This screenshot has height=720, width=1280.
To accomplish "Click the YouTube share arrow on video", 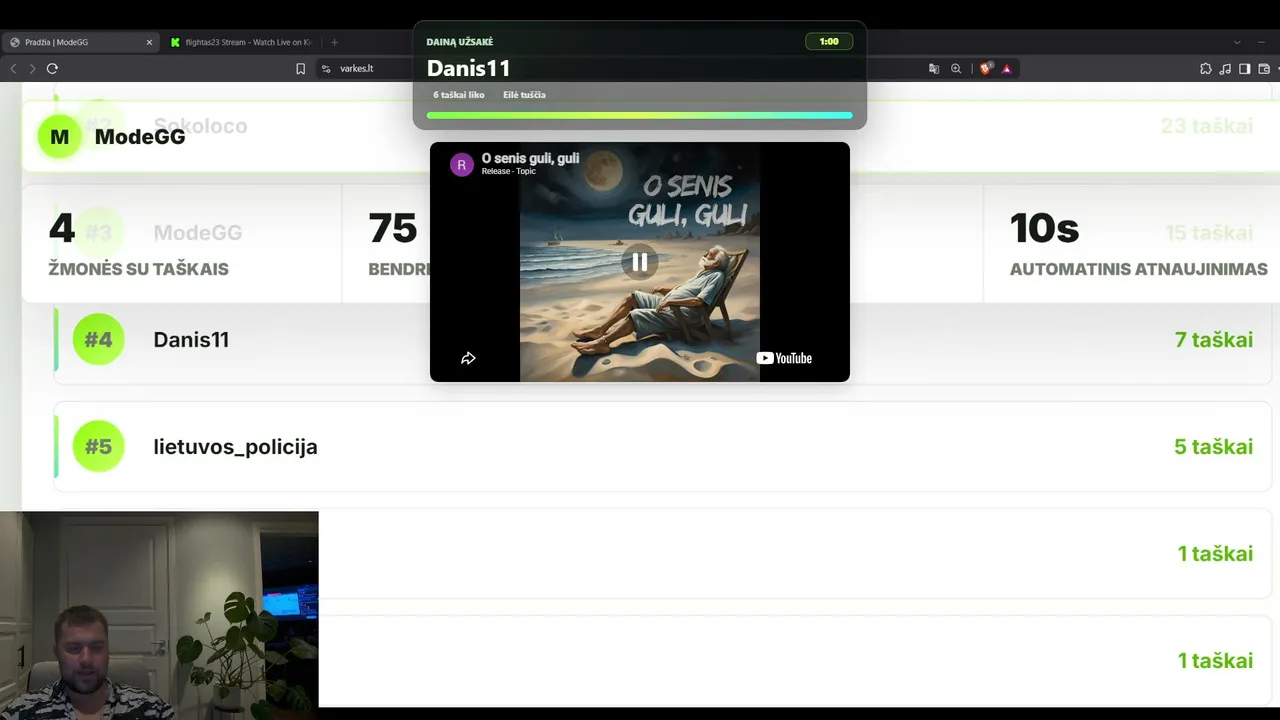I will pos(468,358).
